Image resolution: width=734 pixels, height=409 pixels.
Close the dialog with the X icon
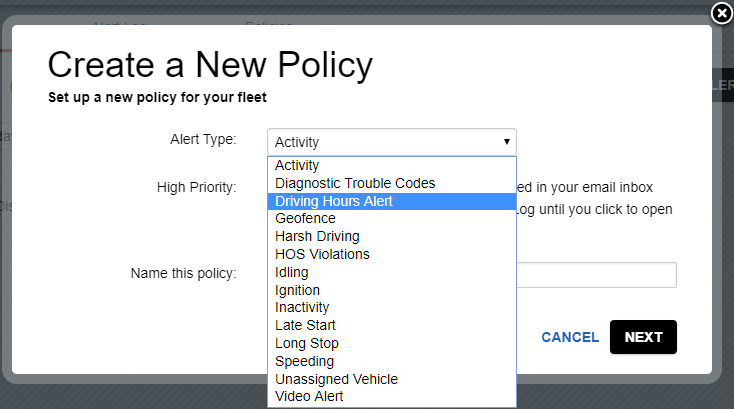tap(721, 14)
